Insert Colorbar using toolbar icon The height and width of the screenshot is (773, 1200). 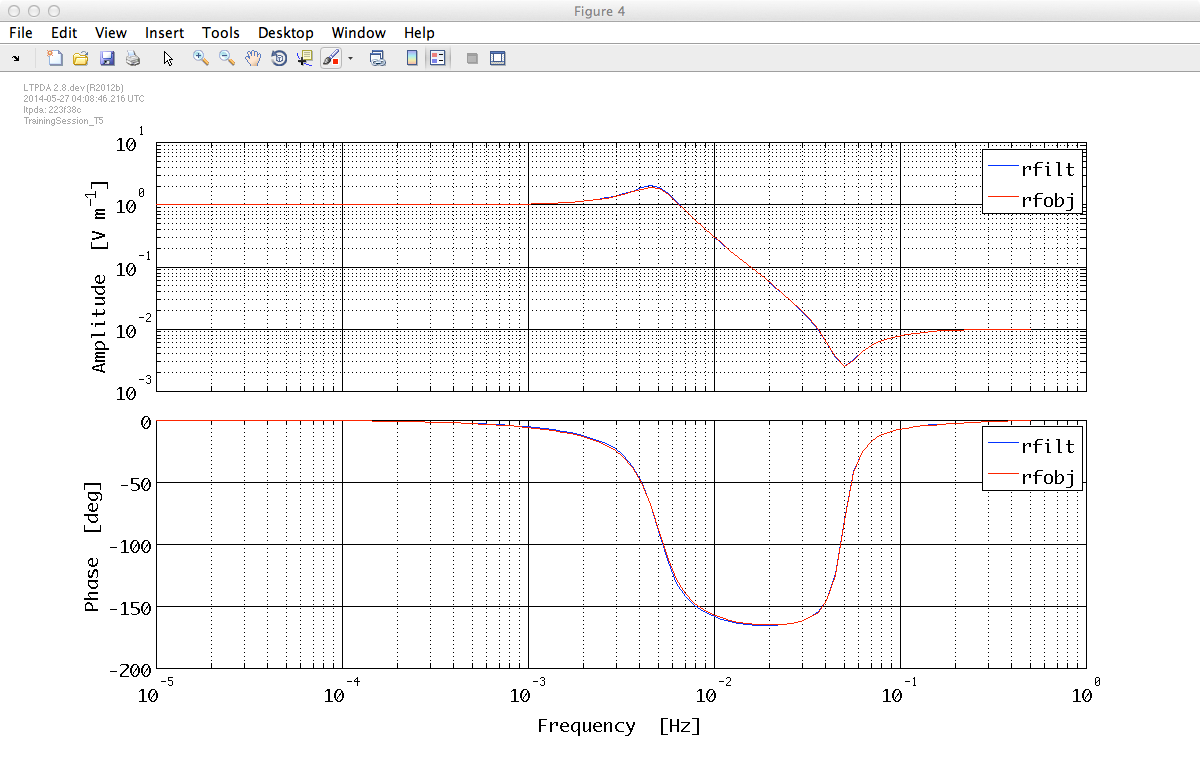412,58
